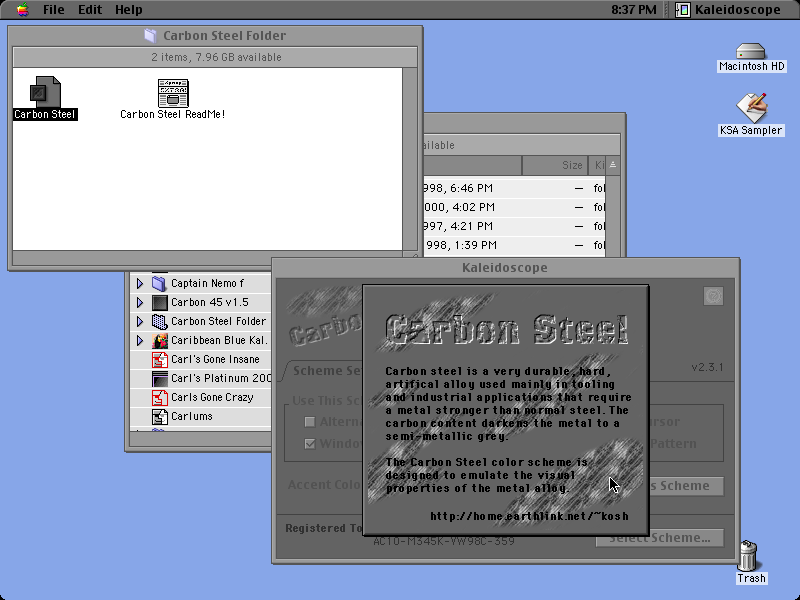The image size is (800, 600).
Task: Click '2 items, 7.96 GB available' header text
Action: 216,57
